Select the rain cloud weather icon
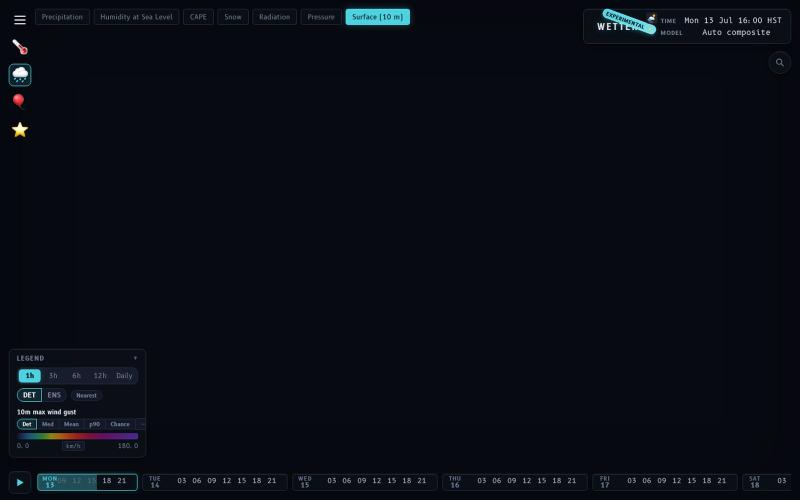Screen dimensions: 800x500 point(20,75)
